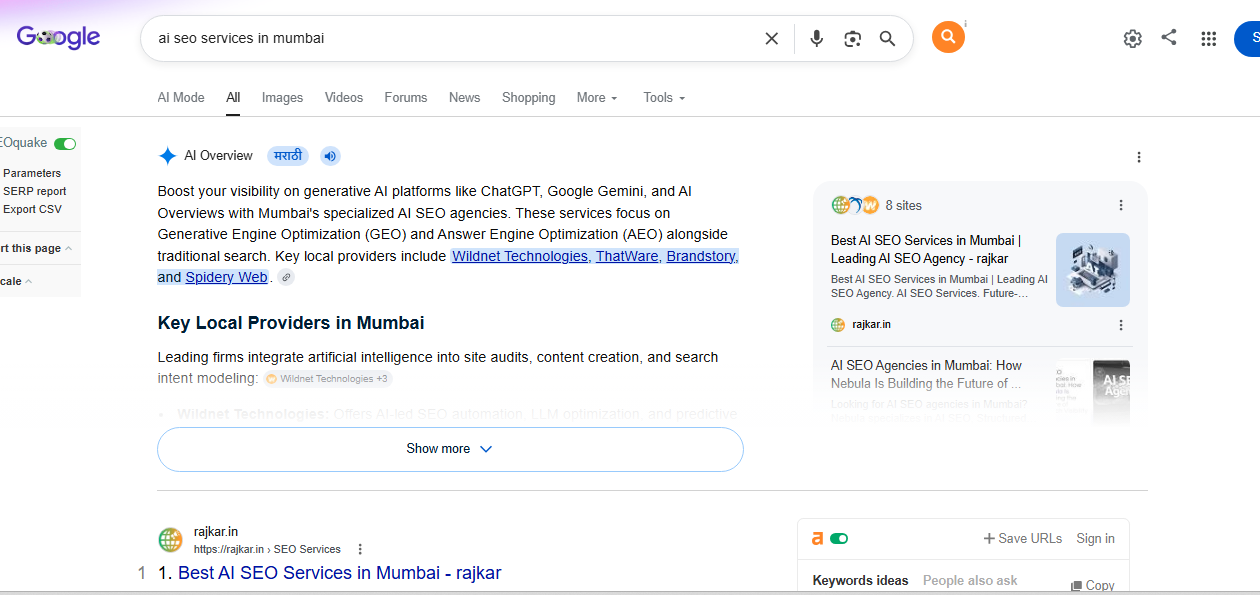Screen dimensions: 1260x595
Task: Click the stacked site favicons beside 8 sites
Action: [x=855, y=205]
